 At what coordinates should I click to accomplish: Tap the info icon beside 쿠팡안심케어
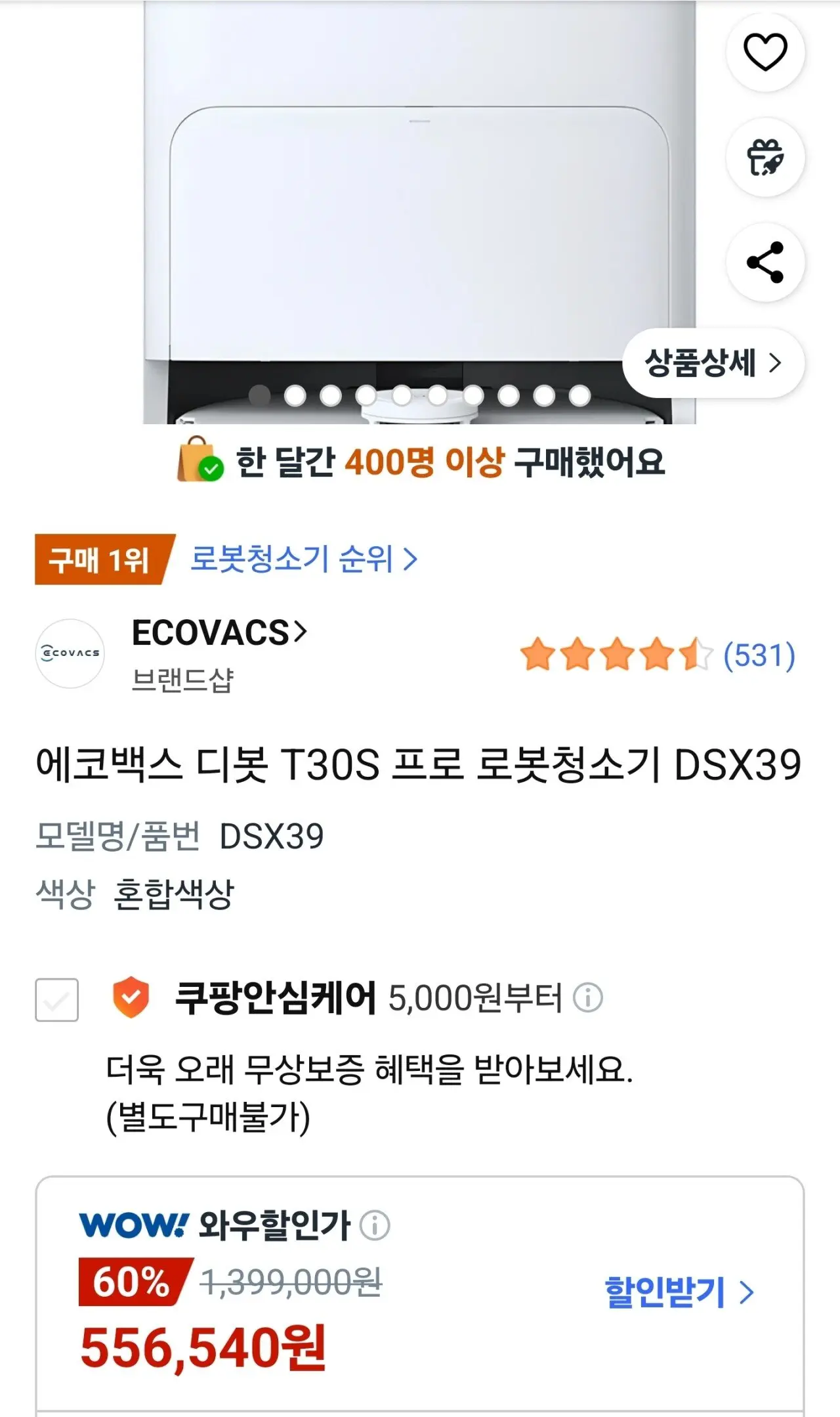tap(588, 998)
